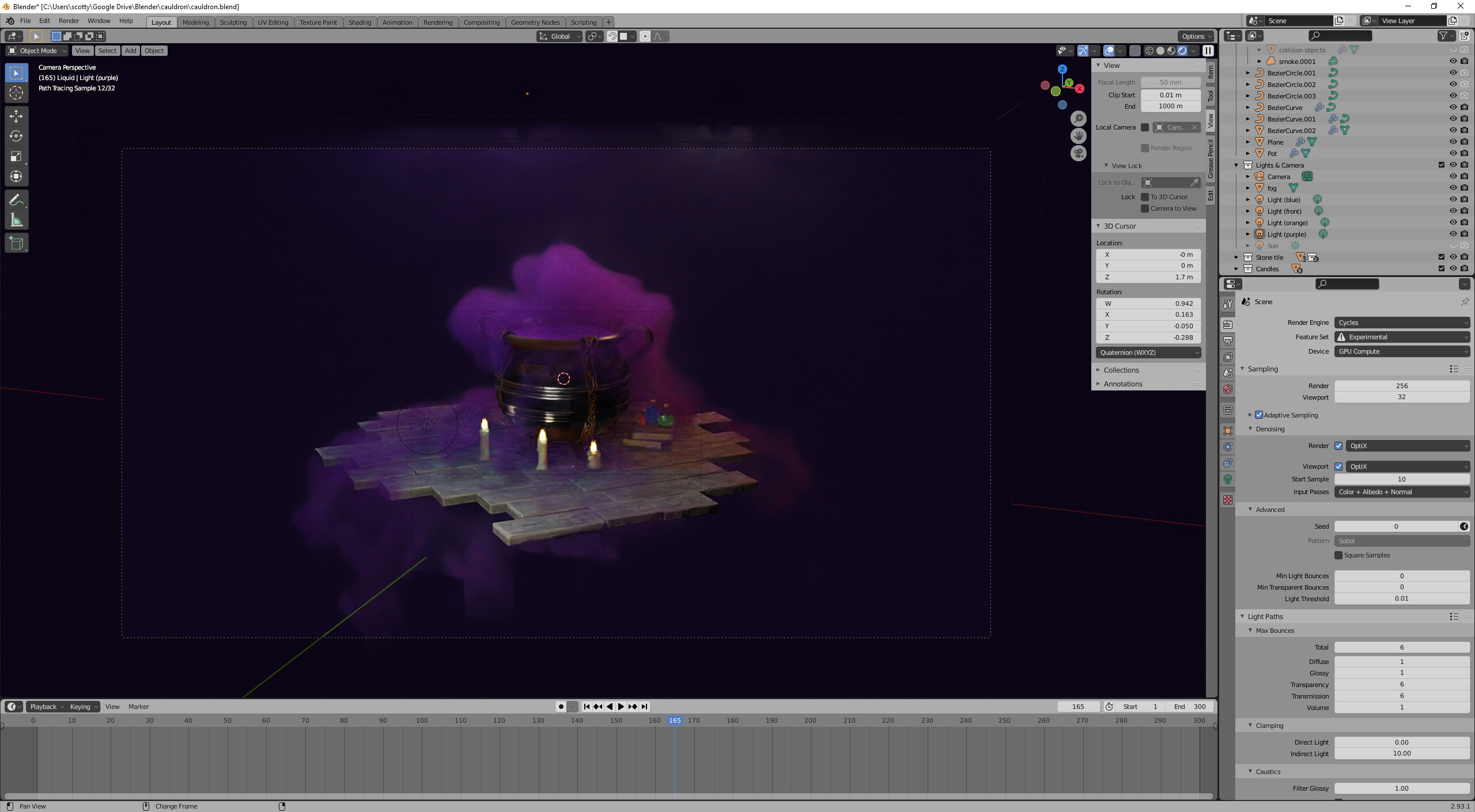Click the Render samples field
The height and width of the screenshot is (812, 1475).
click(1402, 386)
